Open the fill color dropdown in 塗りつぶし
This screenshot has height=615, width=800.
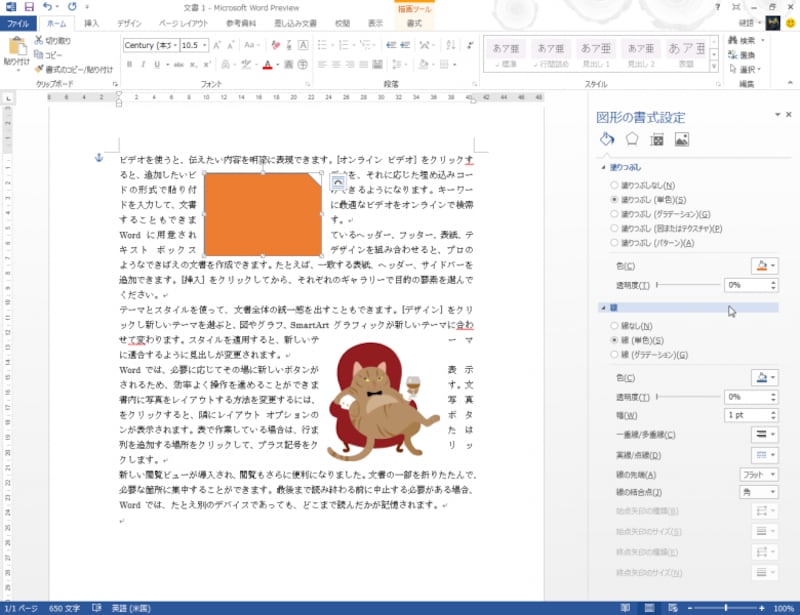coord(764,265)
